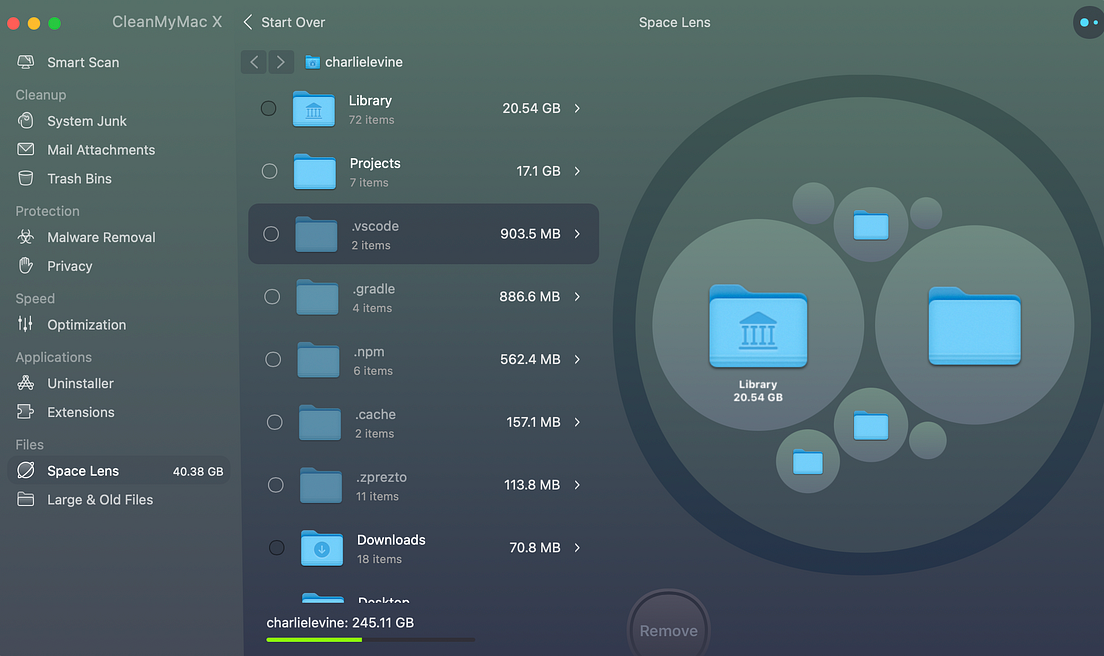Viewport: 1104px width, 656px height.
Task: Click the charlielevine home folder icon in breadcrumb
Action: point(313,62)
